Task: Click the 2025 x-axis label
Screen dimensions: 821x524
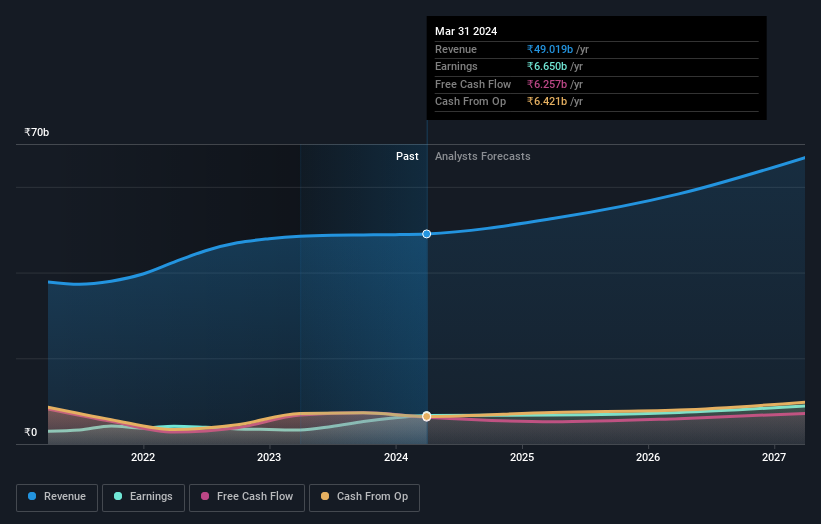Action: (x=522, y=457)
